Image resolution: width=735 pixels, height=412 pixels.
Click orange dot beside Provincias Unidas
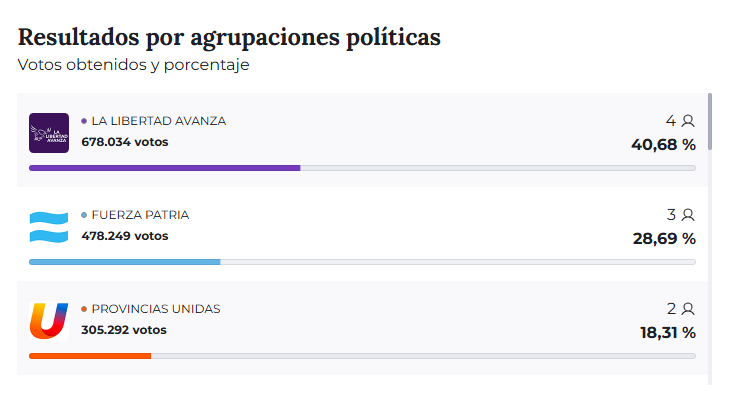pos(84,309)
